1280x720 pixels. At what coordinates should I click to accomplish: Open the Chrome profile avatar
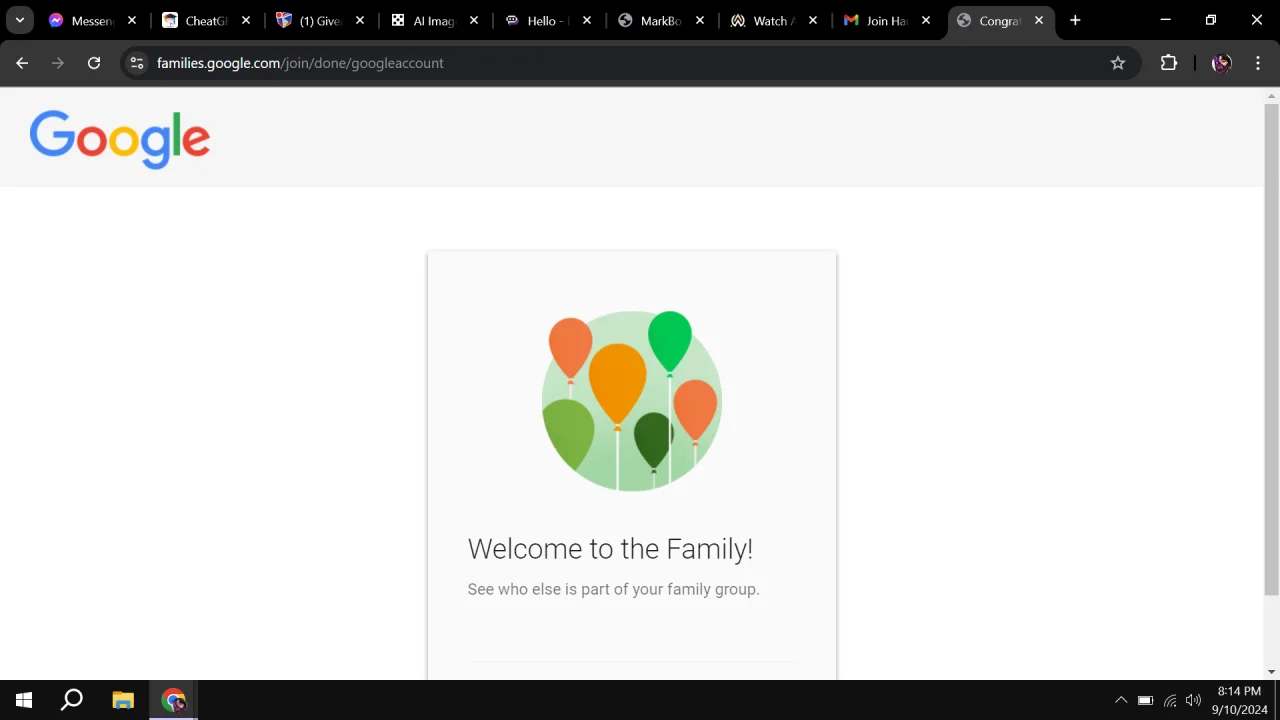[x=1221, y=63]
